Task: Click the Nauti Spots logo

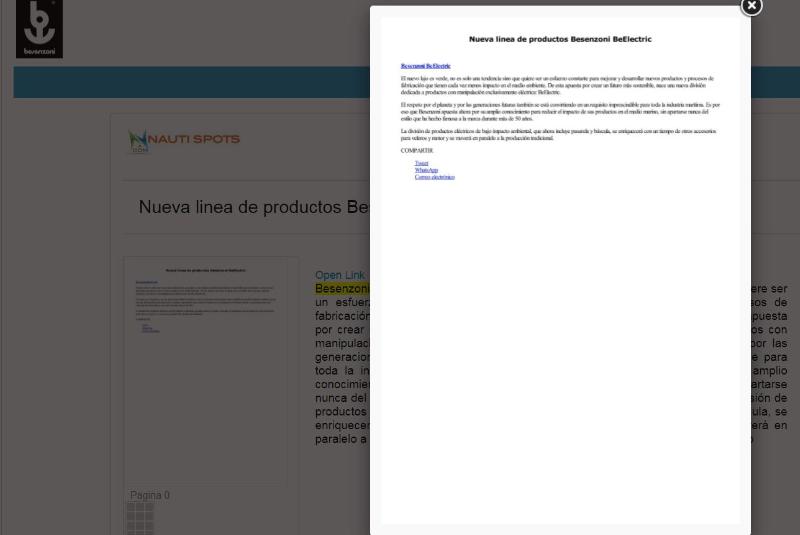Action: (x=185, y=140)
